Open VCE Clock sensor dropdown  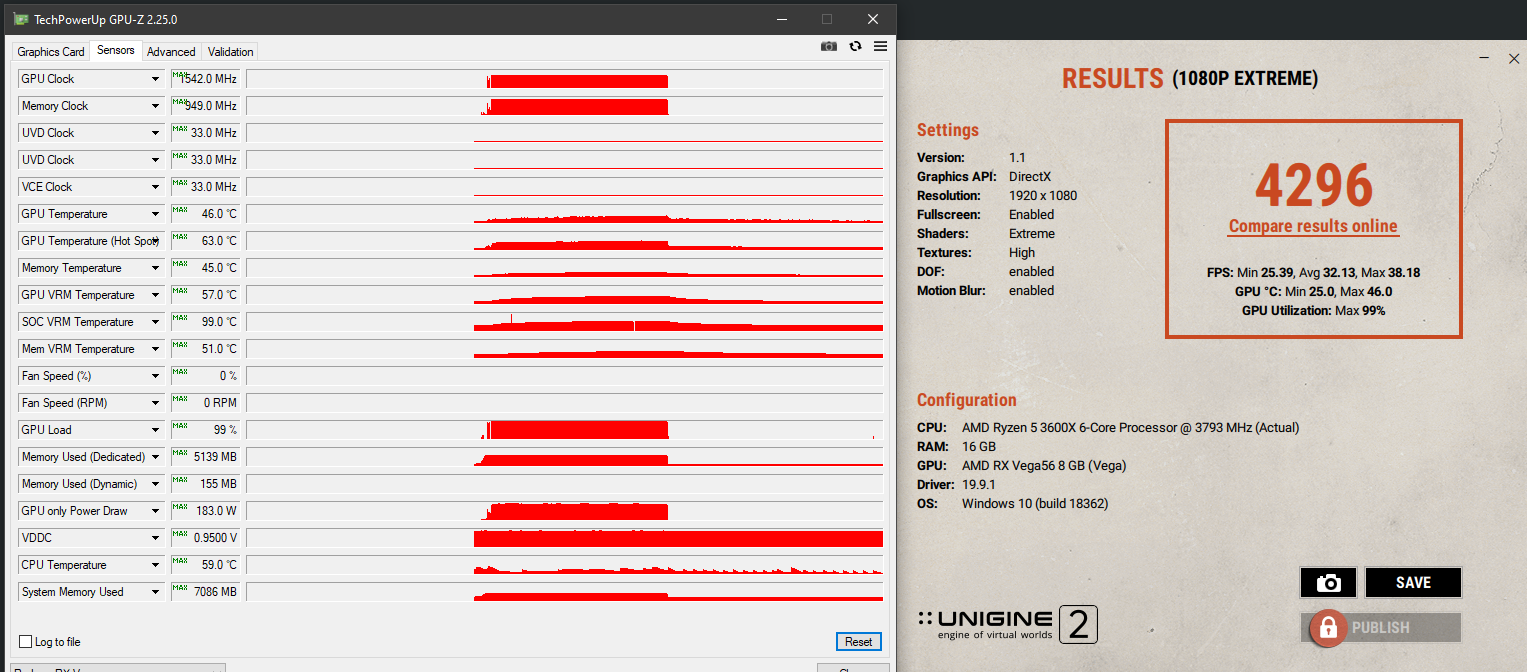(156, 187)
